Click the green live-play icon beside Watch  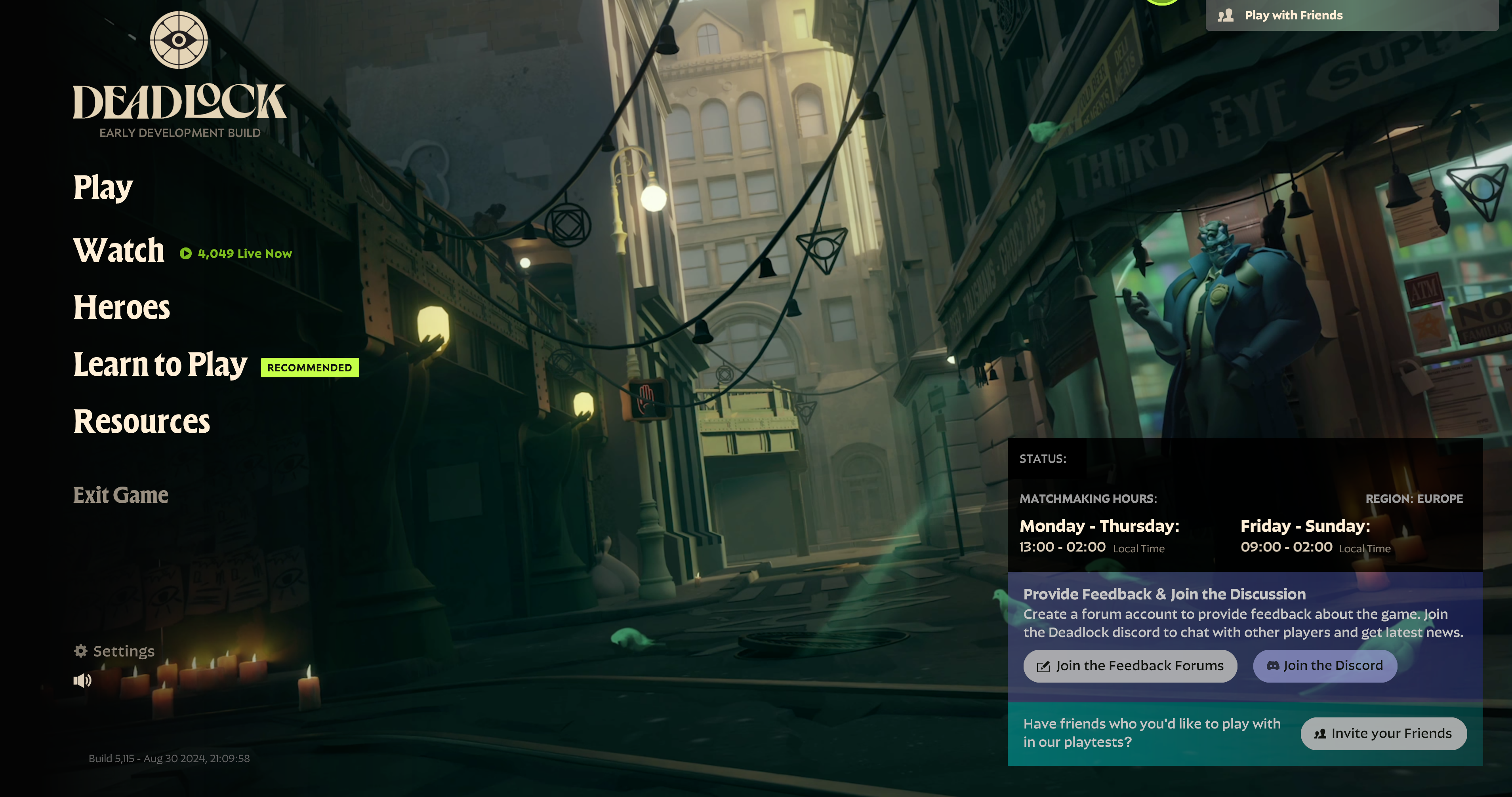click(185, 253)
